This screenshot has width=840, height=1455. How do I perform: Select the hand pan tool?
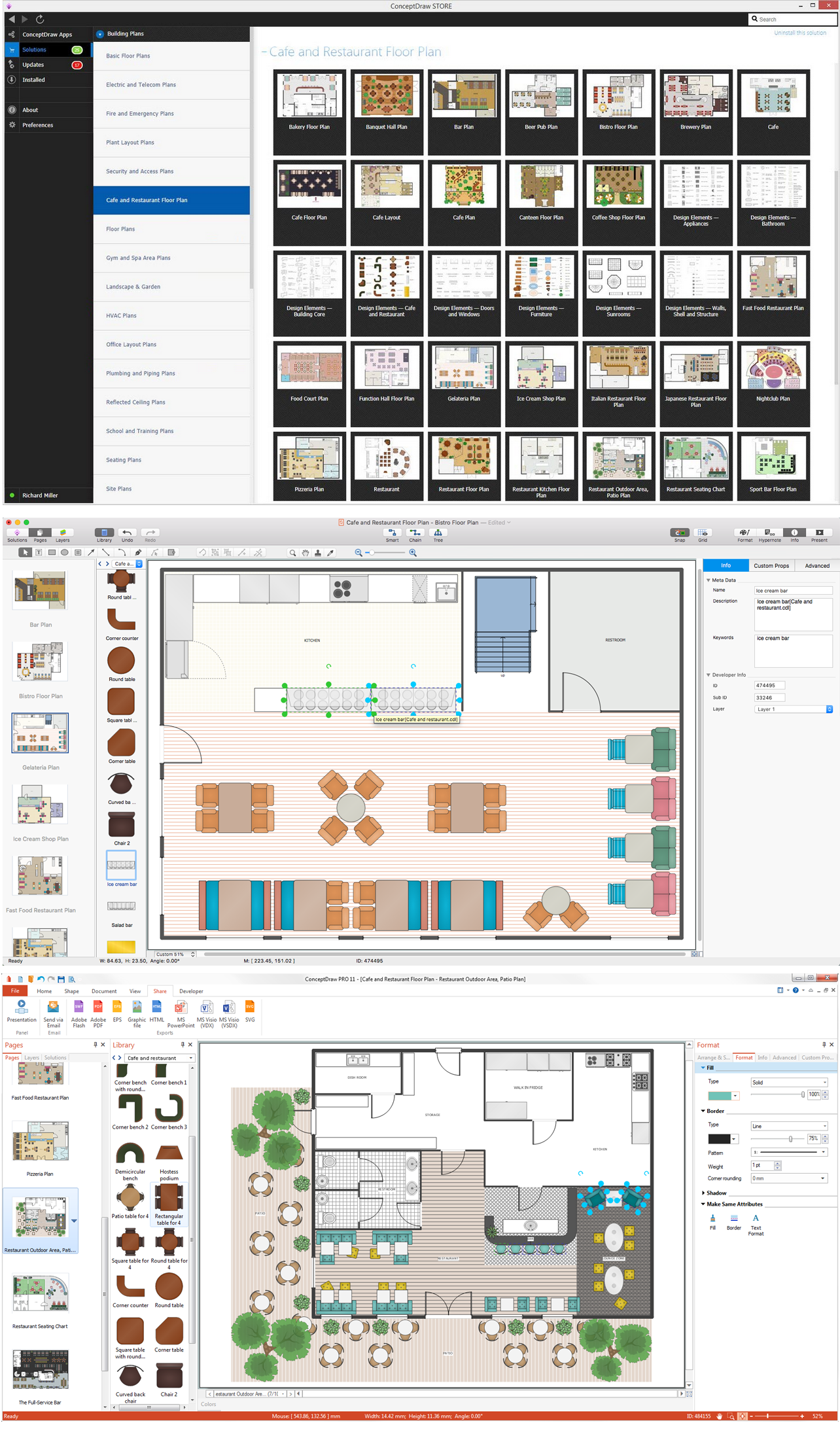[305, 553]
